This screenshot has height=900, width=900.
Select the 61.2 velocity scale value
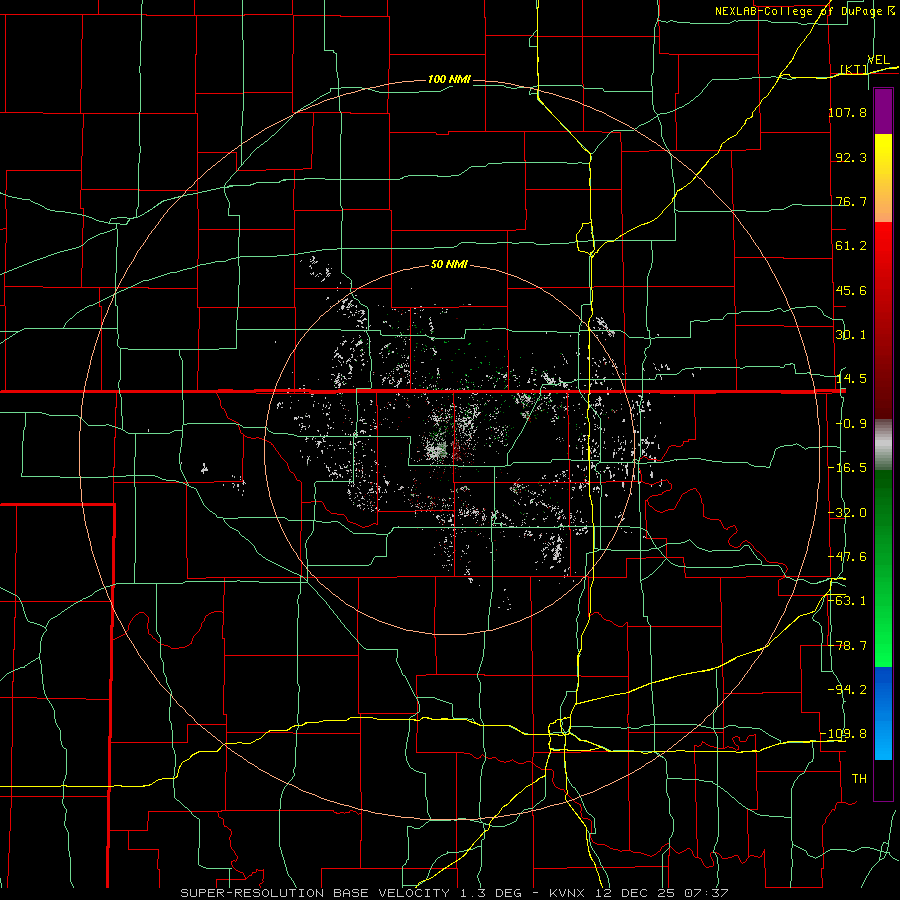(851, 246)
